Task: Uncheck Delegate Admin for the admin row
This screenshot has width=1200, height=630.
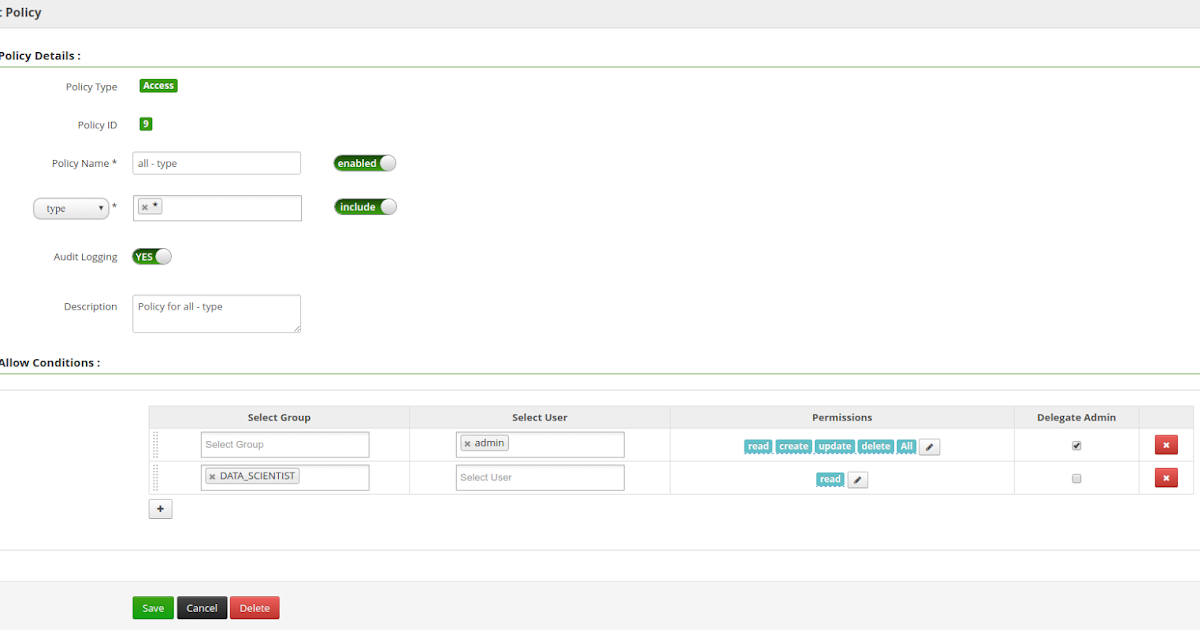Action: tap(1076, 445)
